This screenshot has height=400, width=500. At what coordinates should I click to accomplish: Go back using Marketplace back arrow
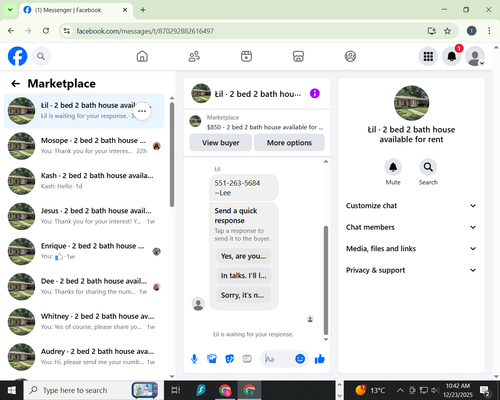coord(15,83)
